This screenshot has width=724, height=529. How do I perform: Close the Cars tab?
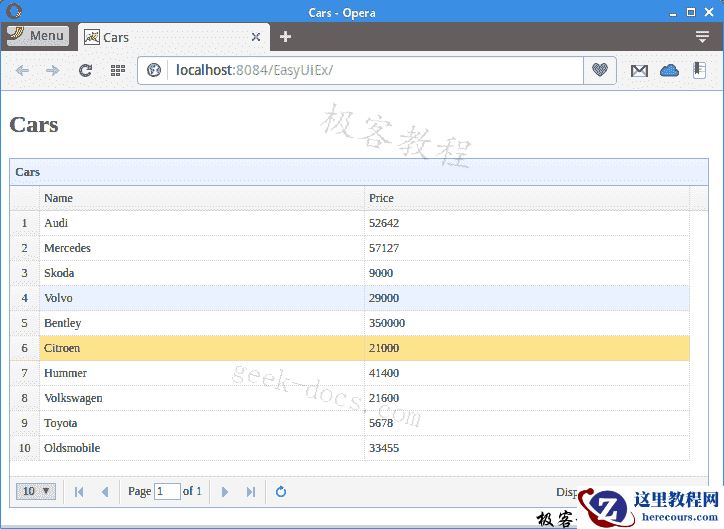[256, 37]
